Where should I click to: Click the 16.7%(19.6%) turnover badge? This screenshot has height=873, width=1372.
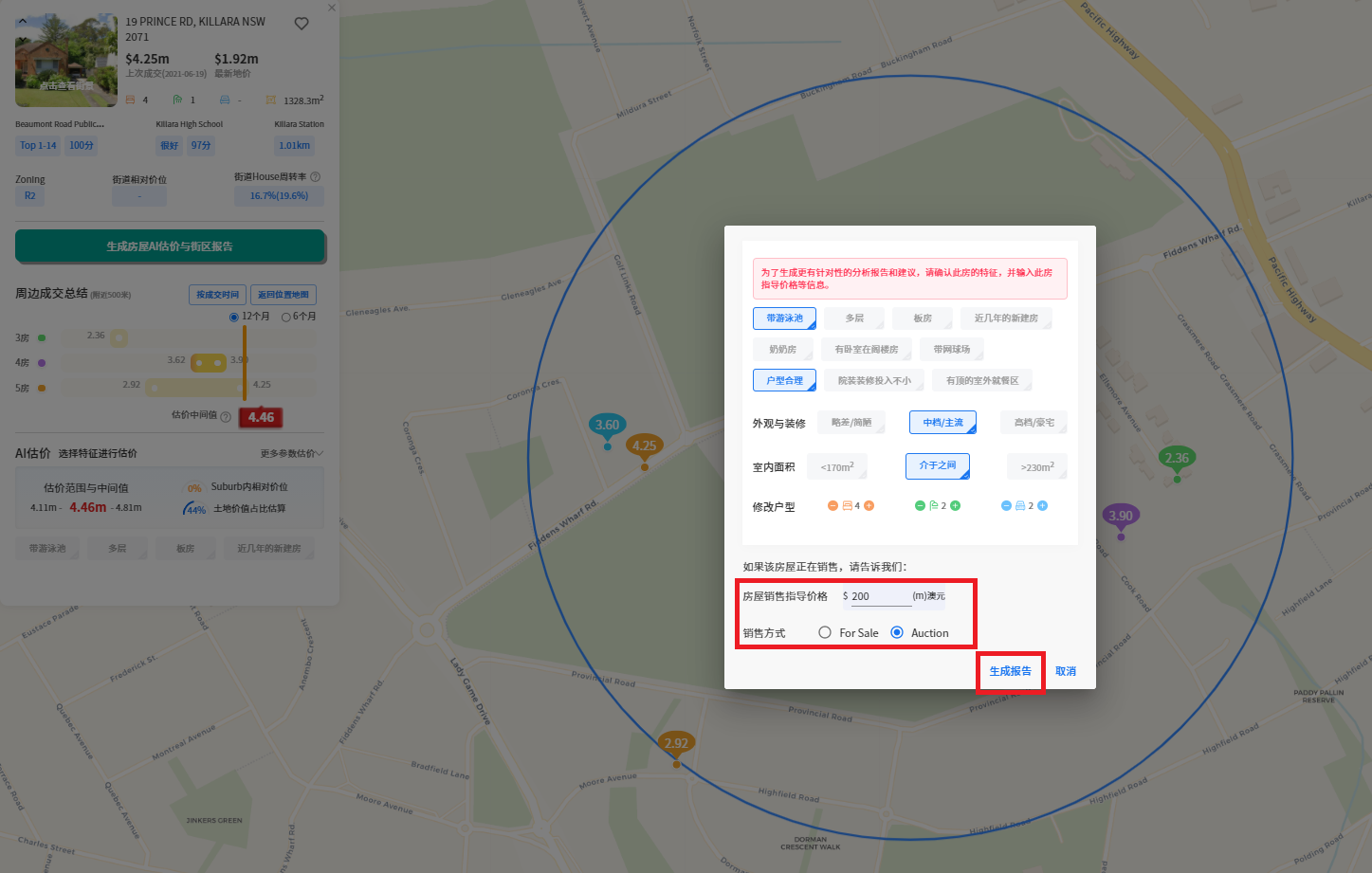279,196
